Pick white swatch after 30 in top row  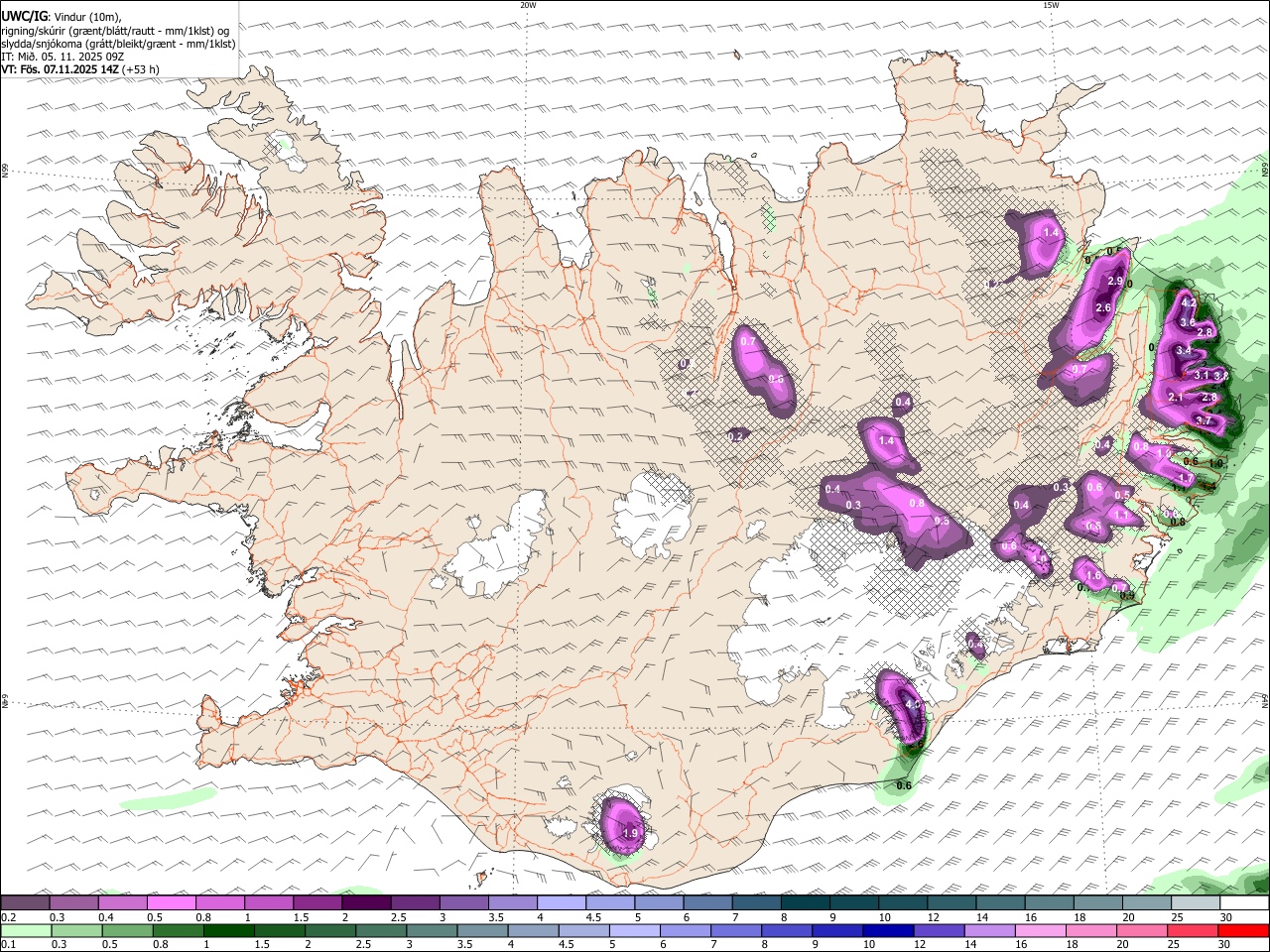pos(1244,903)
